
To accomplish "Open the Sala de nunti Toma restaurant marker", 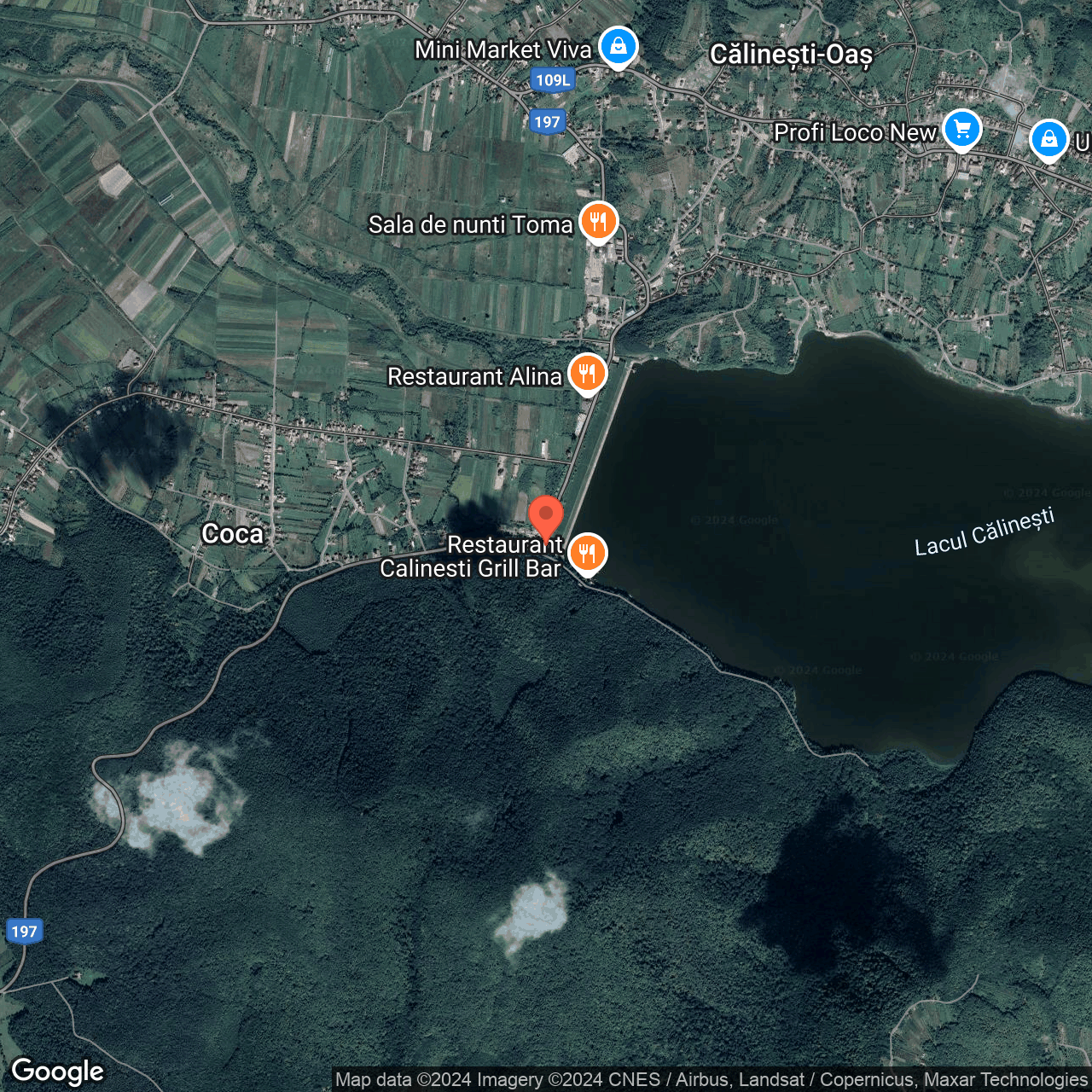I will [x=599, y=222].
